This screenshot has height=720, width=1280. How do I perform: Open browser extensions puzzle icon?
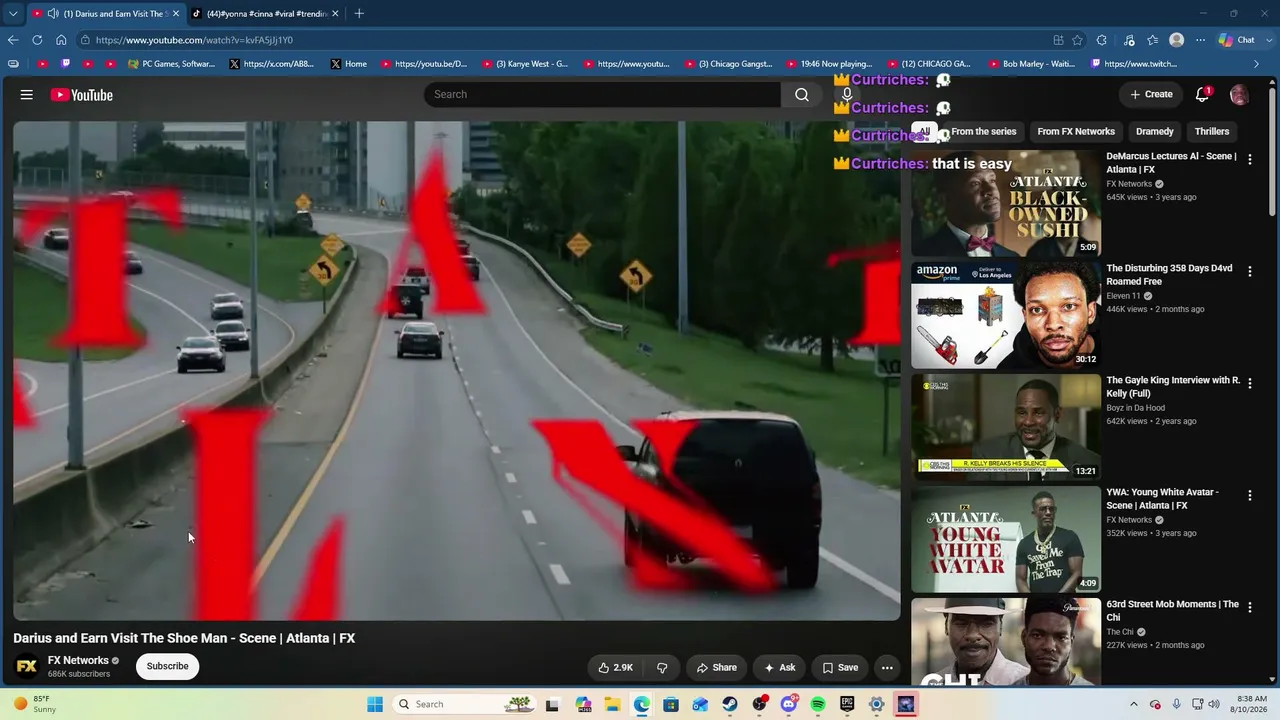pyautogui.click(x=1101, y=40)
